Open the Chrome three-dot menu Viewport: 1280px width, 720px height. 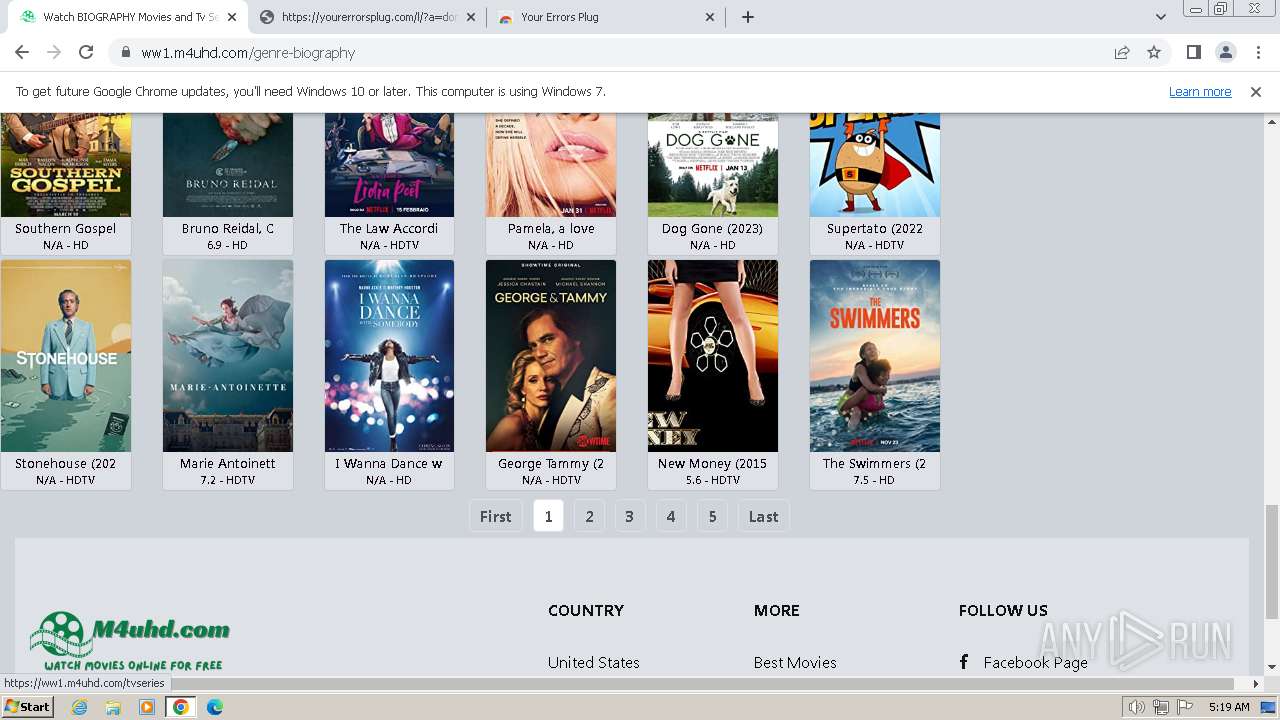click(1257, 53)
